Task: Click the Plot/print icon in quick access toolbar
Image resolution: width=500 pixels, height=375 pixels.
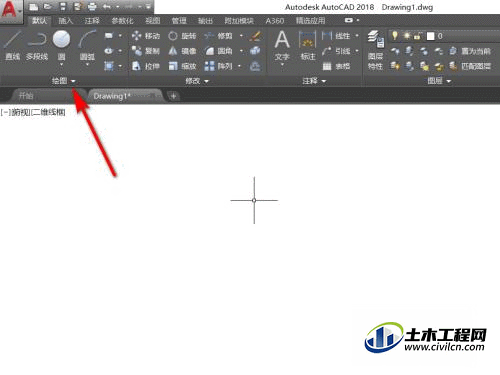Action: click(92, 7)
